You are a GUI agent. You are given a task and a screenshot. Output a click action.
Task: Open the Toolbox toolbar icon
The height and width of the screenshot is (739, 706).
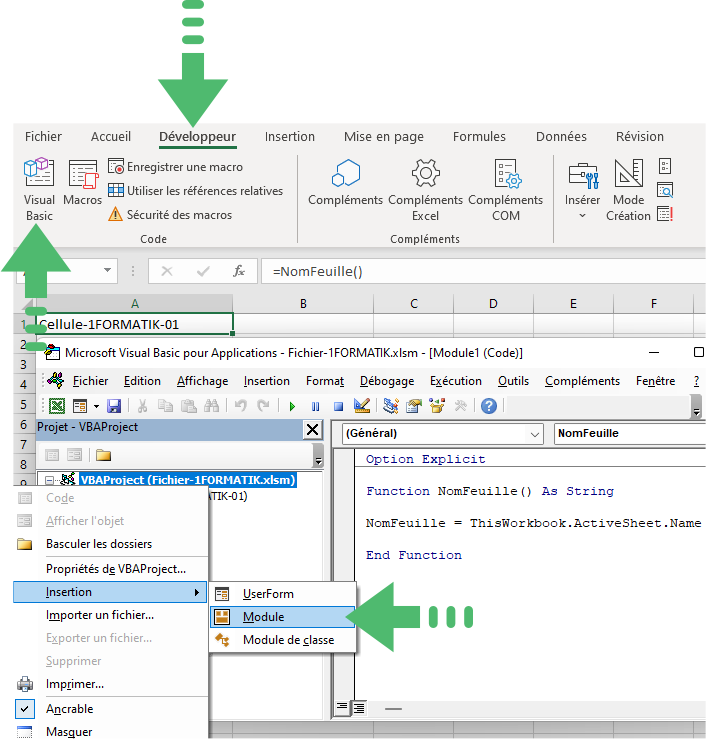click(460, 405)
